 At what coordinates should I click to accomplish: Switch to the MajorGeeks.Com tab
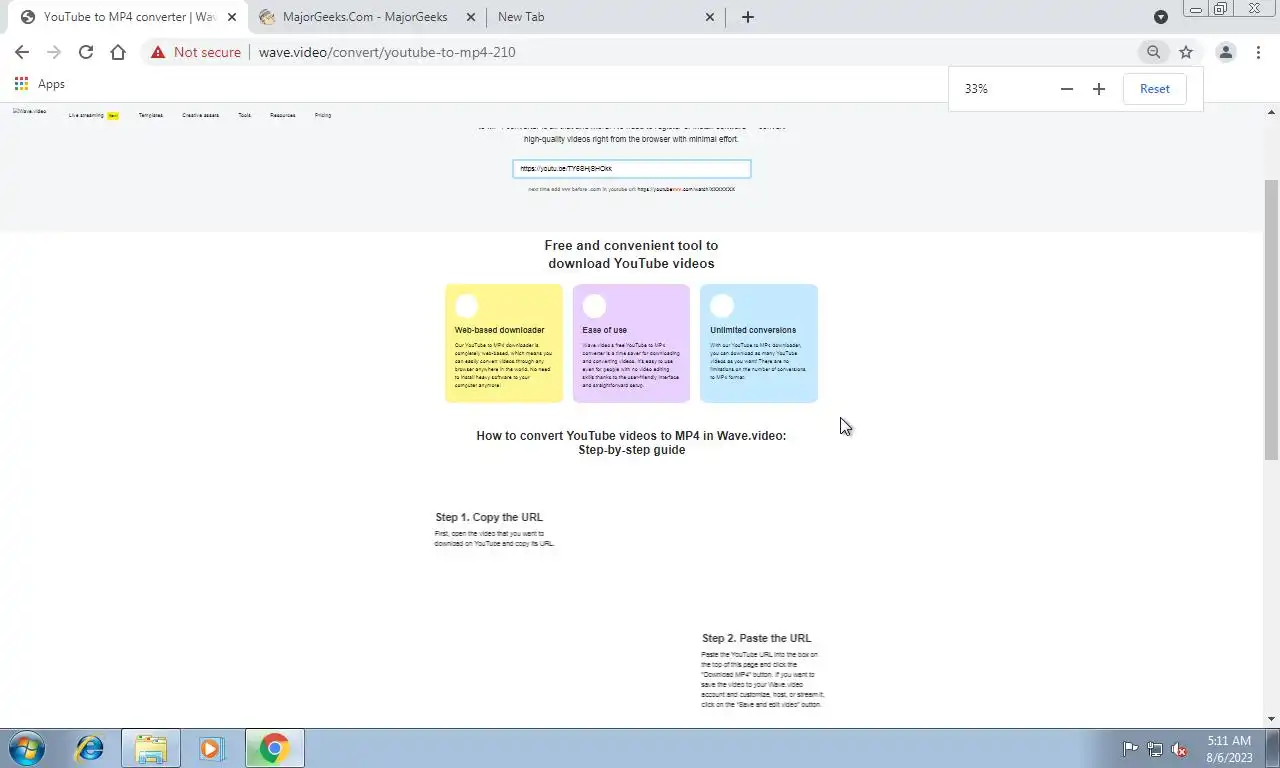click(364, 17)
